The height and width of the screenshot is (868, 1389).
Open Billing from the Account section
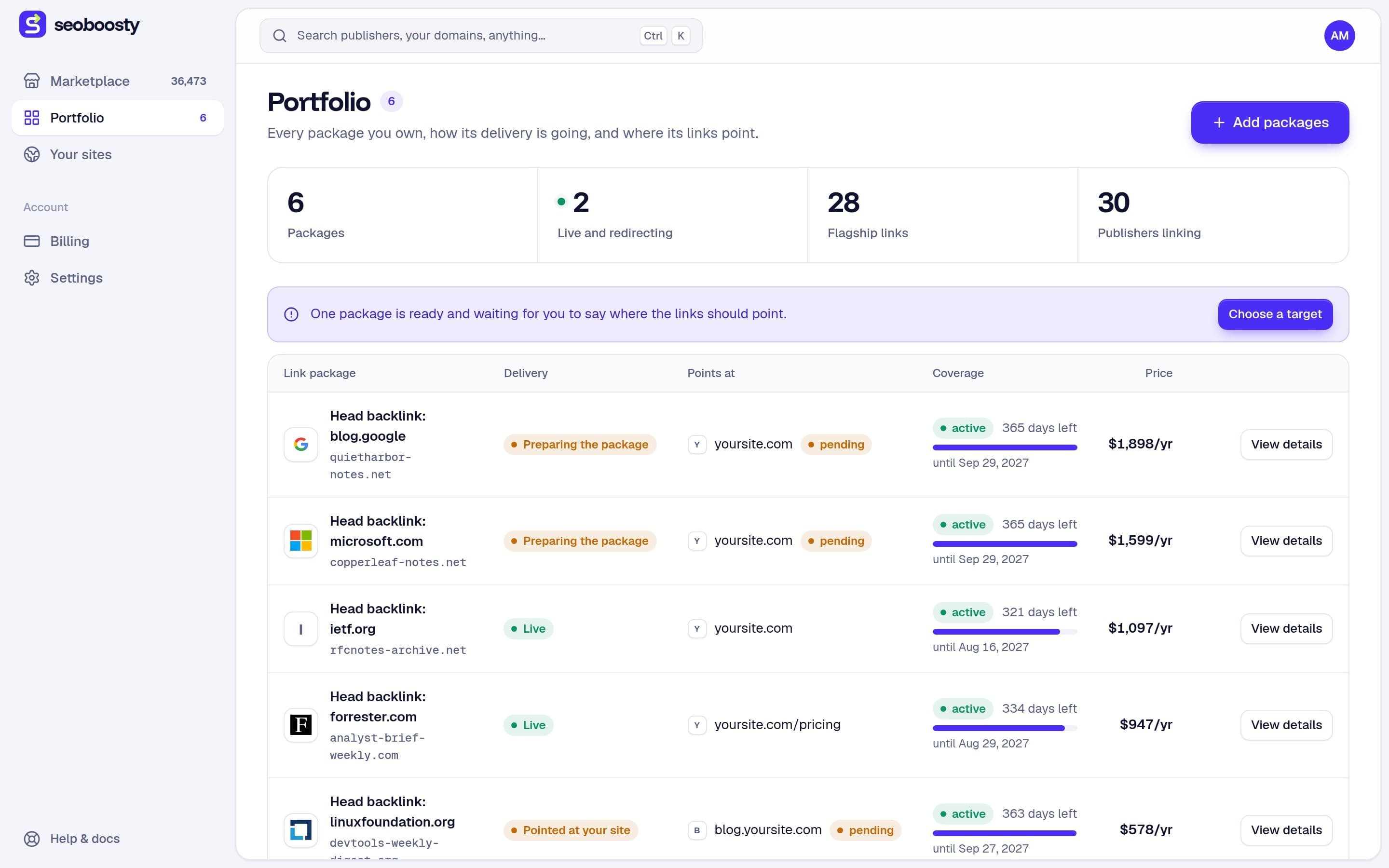click(118, 241)
